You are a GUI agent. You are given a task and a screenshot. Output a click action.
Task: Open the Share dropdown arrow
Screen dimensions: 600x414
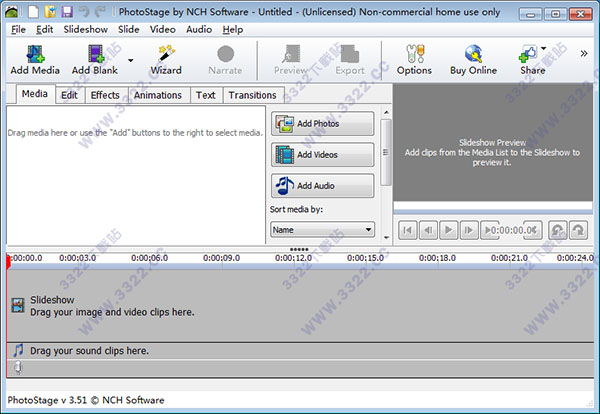pos(544,48)
